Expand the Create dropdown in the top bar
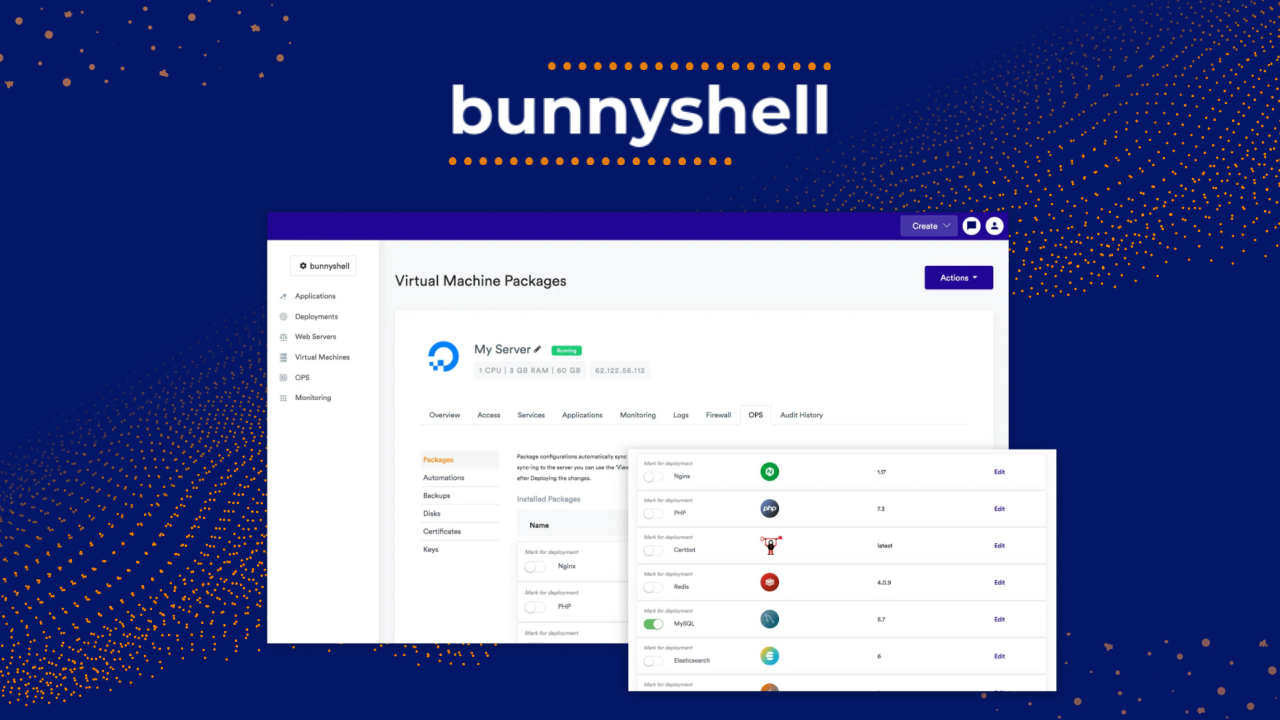The width and height of the screenshot is (1280, 720). tap(929, 226)
